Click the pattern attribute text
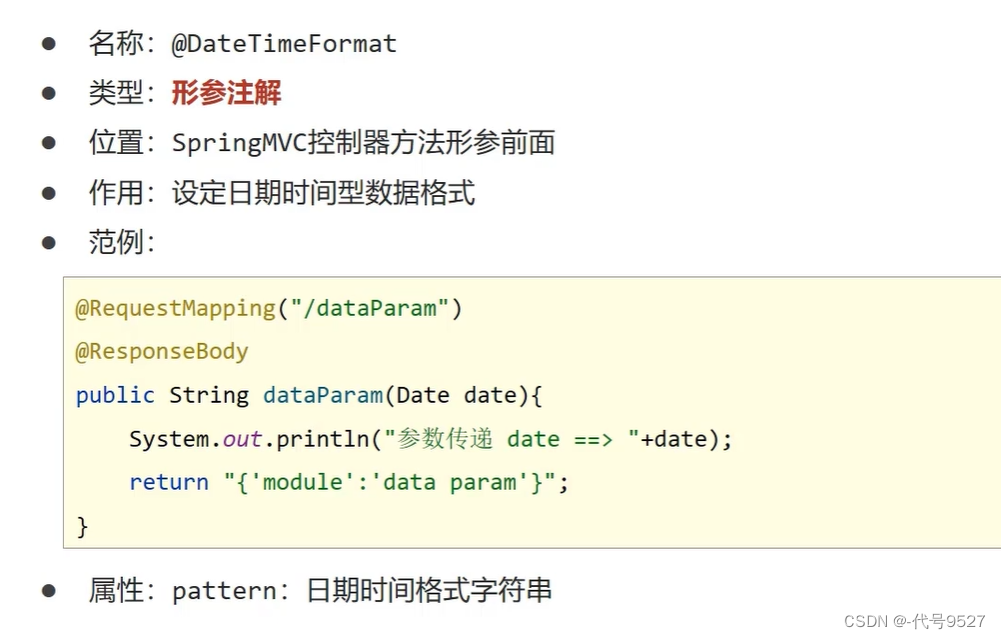The image size is (1001, 639). pos(225,592)
